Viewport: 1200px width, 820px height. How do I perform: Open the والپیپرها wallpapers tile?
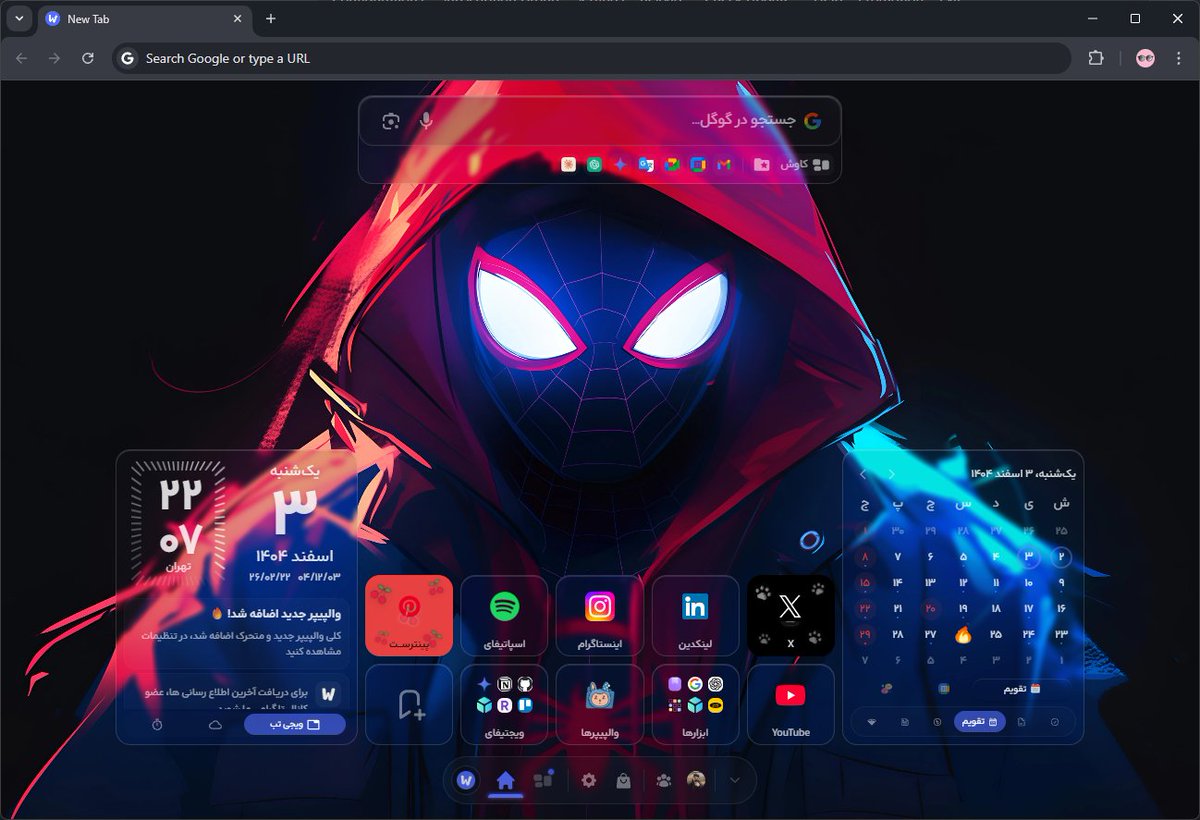coord(599,704)
